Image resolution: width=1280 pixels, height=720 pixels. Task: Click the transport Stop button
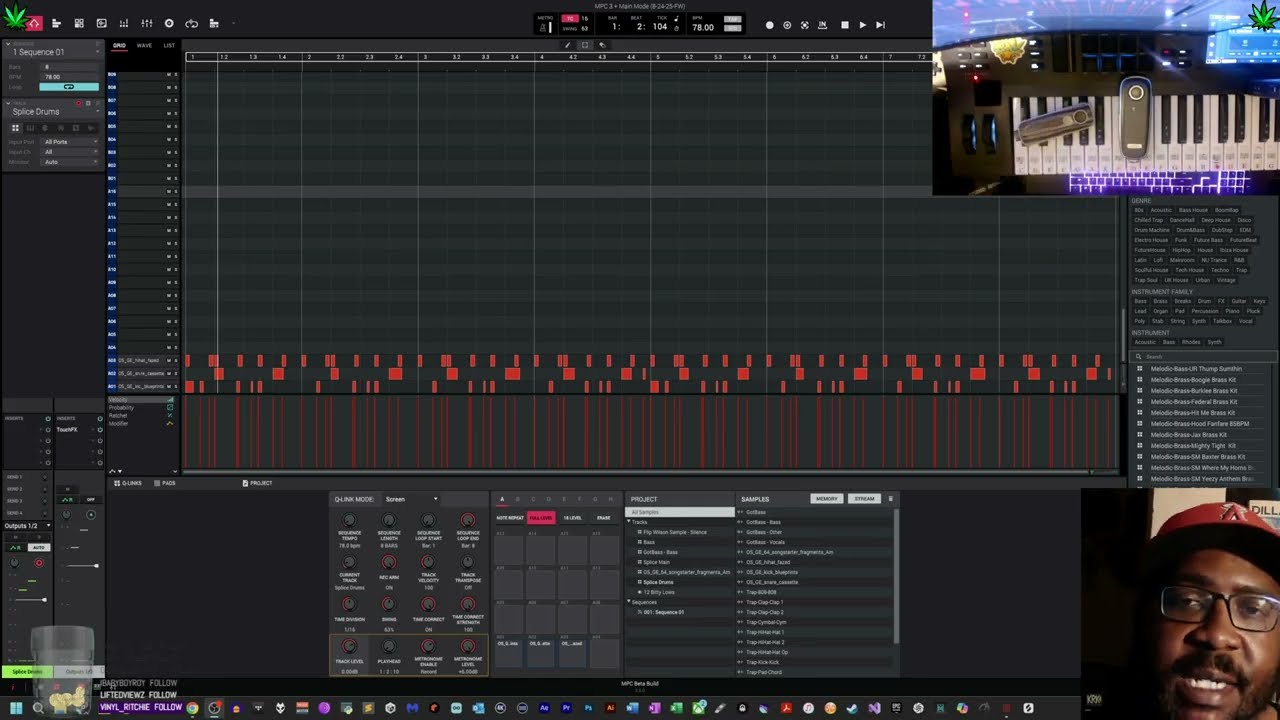tap(844, 25)
